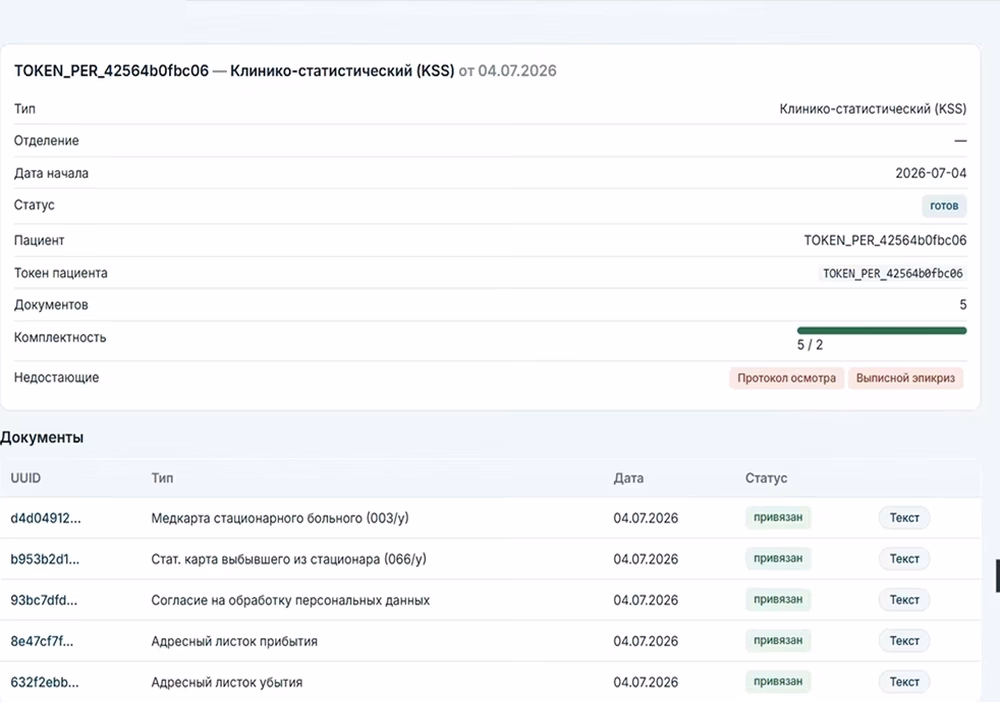
Task: Click Стат. карта выбывшего из стационара type cell
Action: [x=289, y=559]
